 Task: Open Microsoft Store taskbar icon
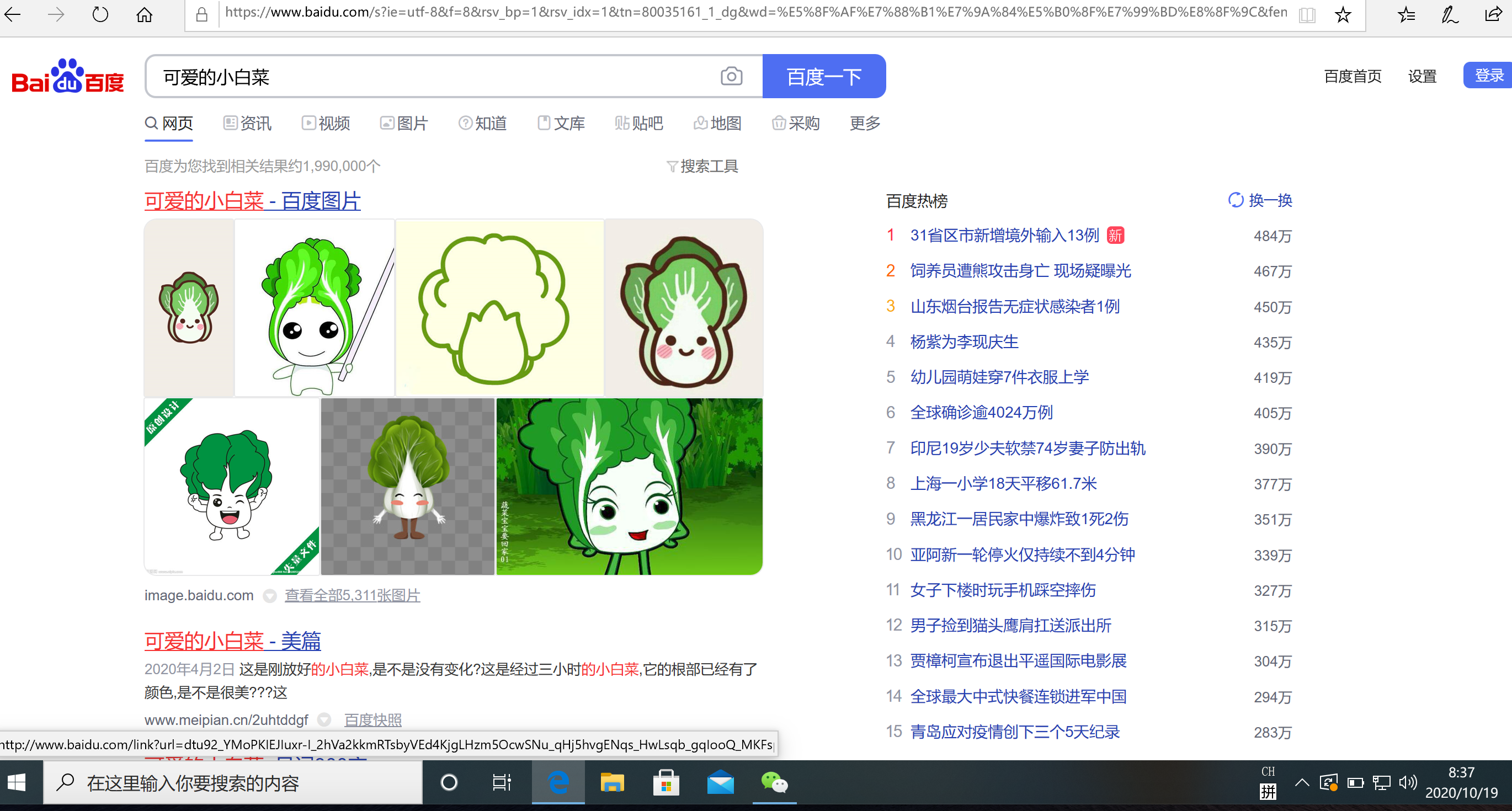coord(666,783)
